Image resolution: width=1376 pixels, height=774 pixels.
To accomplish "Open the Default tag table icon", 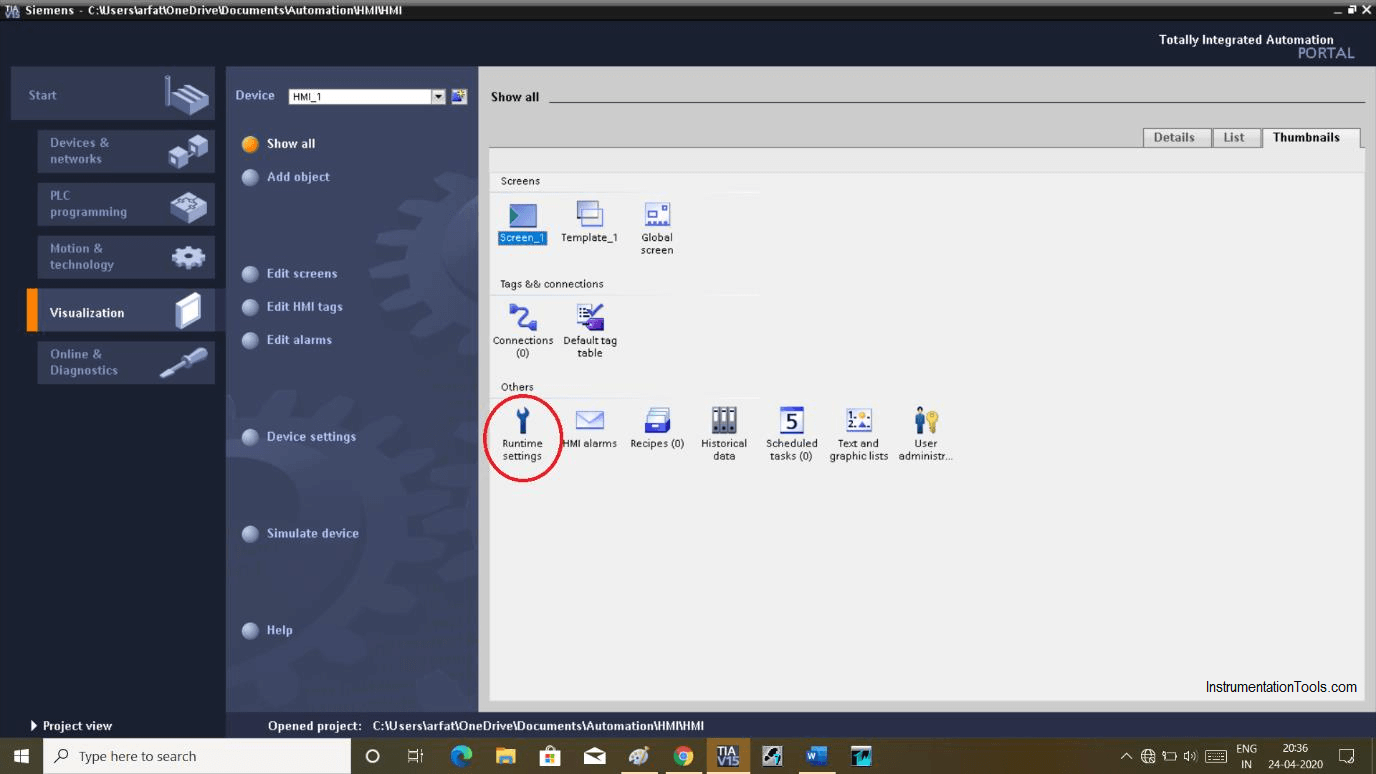I will [590, 330].
